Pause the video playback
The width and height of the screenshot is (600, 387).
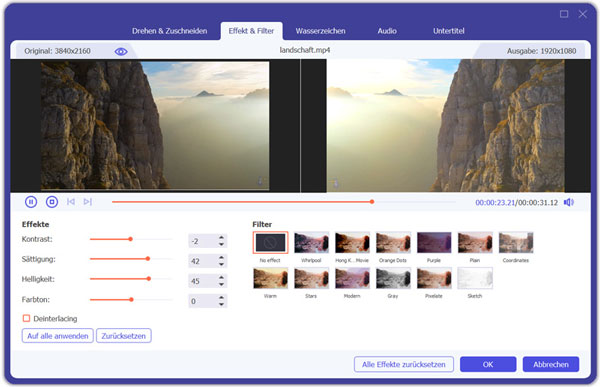point(31,202)
